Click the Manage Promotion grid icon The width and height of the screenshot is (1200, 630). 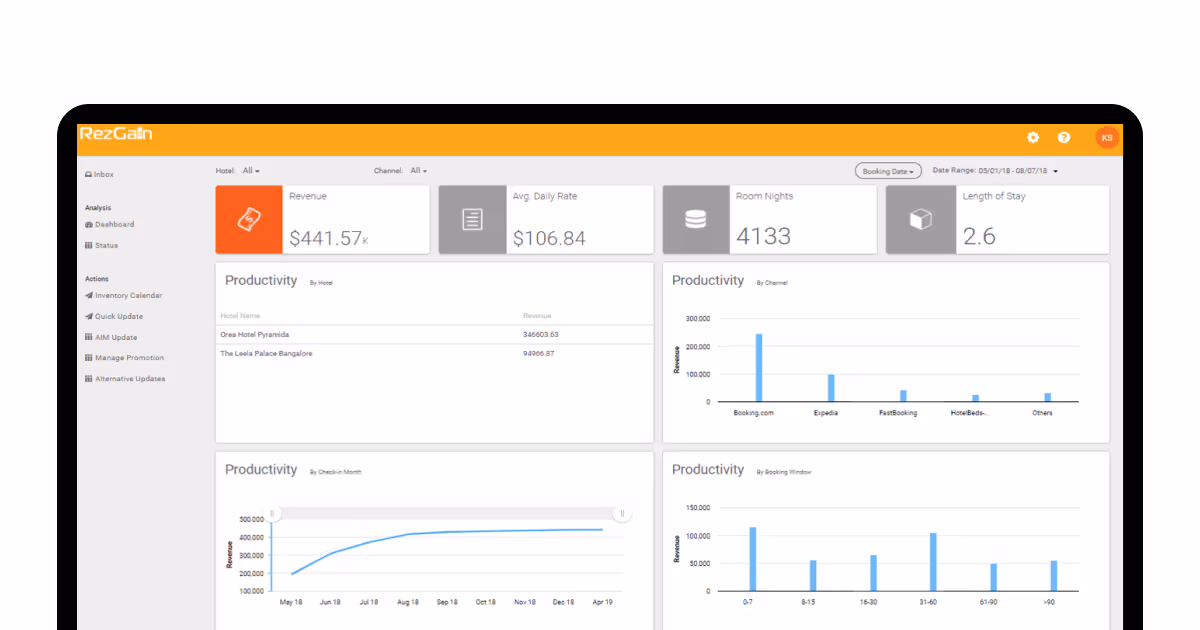[89, 358]
